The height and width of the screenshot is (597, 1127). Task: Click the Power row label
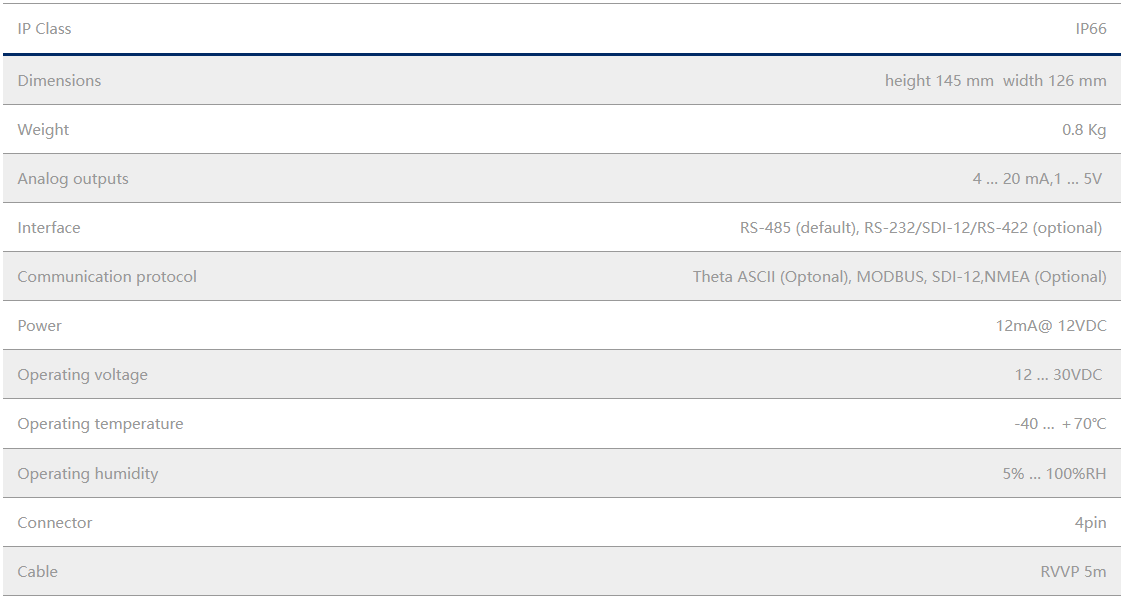tap(39, 326)
